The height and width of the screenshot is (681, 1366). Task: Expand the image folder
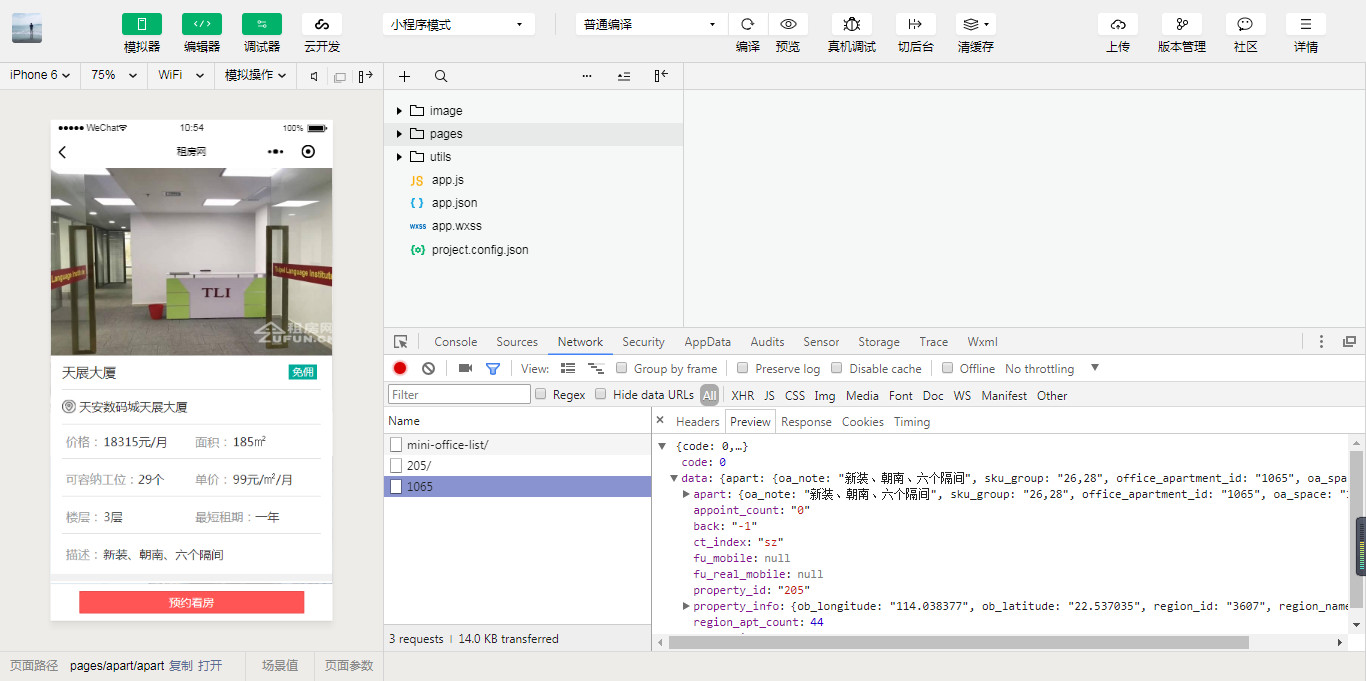click(x=400, y=111)
